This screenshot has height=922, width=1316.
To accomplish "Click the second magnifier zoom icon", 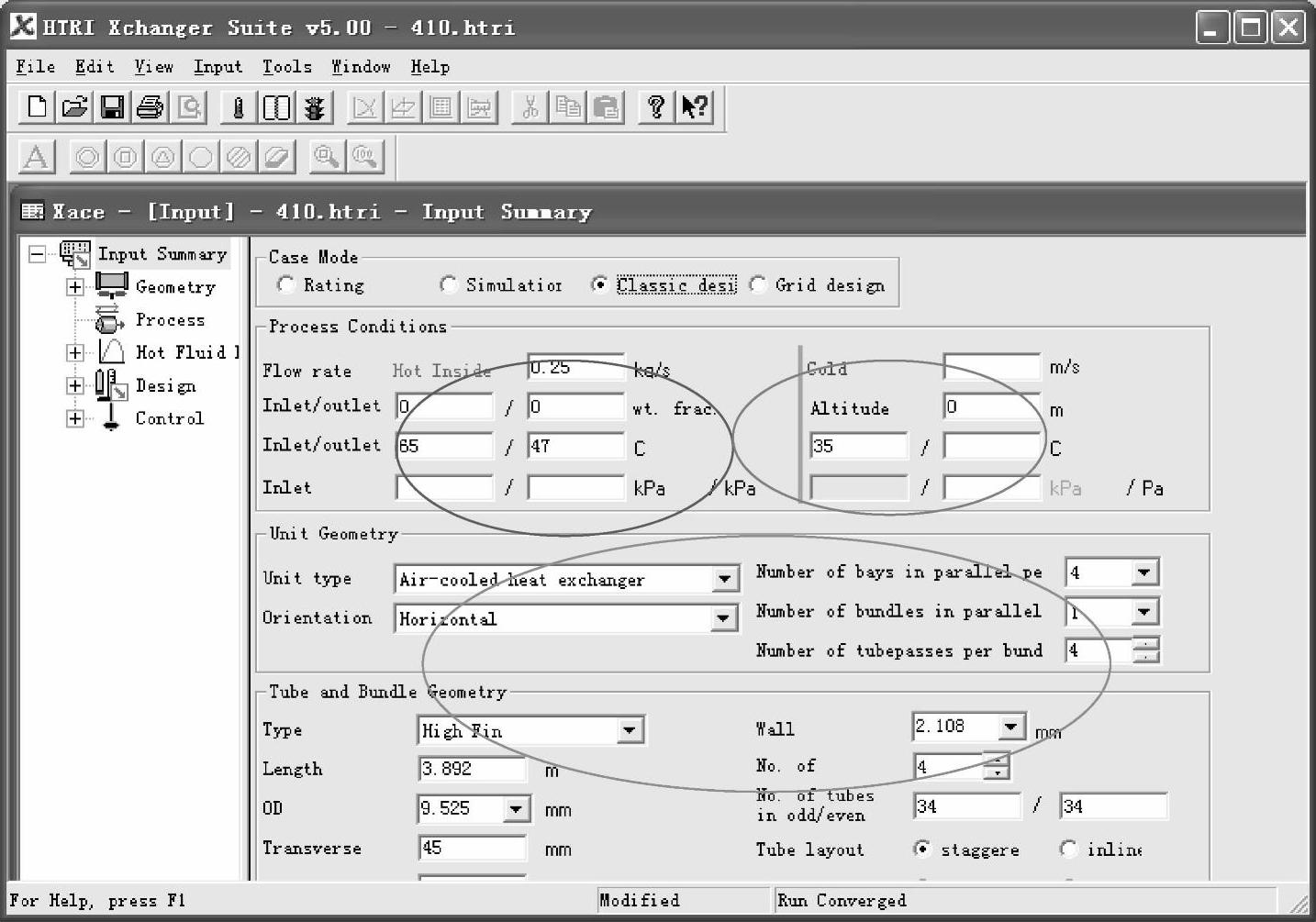I will point(364,157).
